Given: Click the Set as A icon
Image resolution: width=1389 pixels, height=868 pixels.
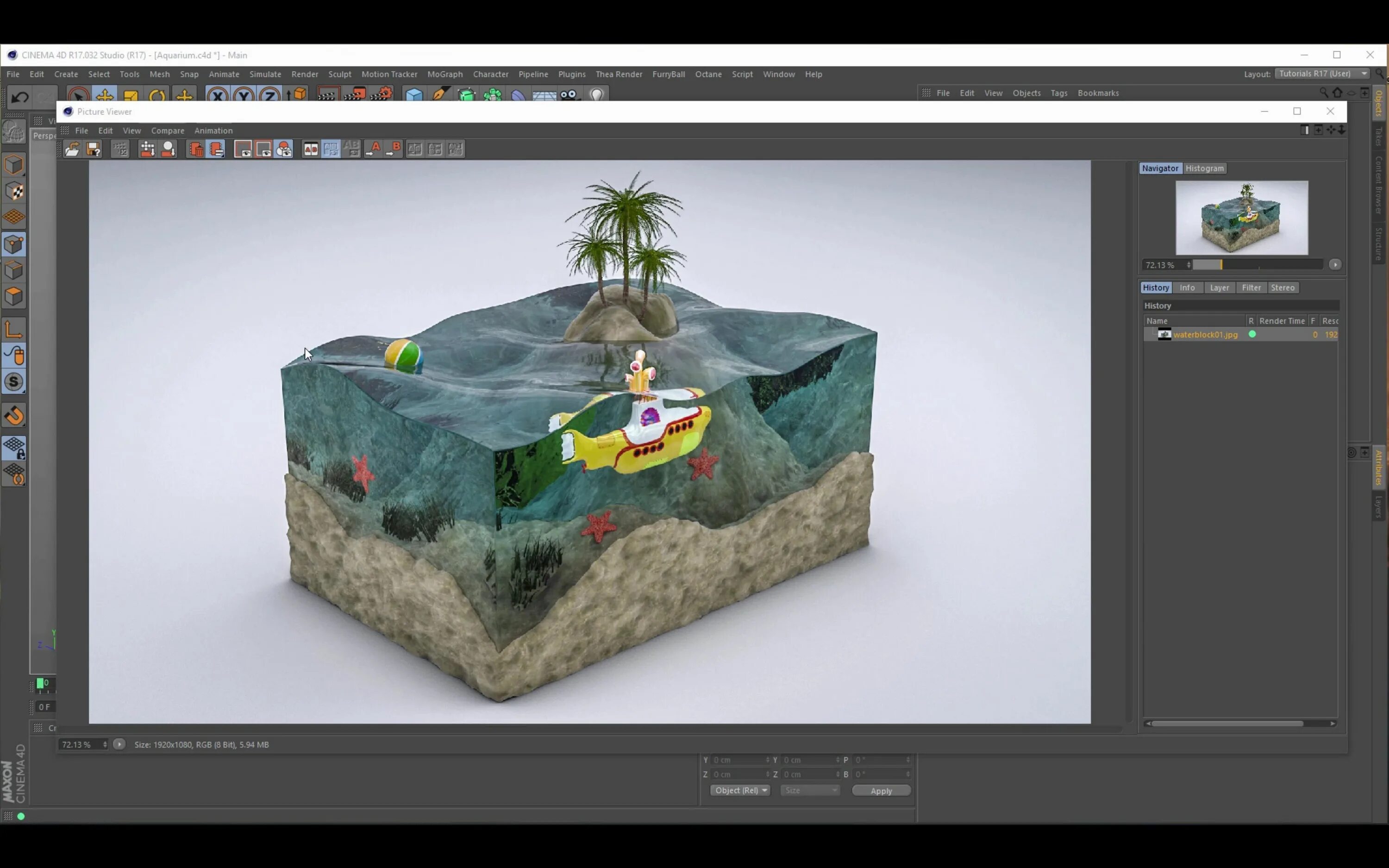Looking at the screenshot, I should click(x=373, y=149).
